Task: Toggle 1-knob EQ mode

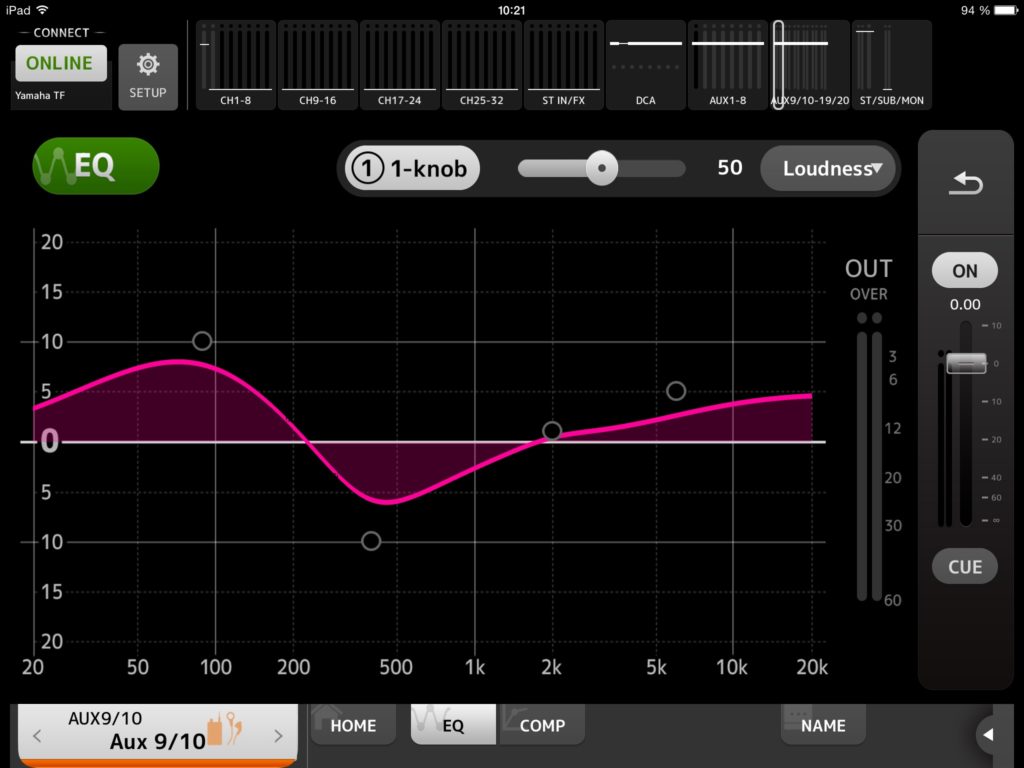Action: point(413,168)
